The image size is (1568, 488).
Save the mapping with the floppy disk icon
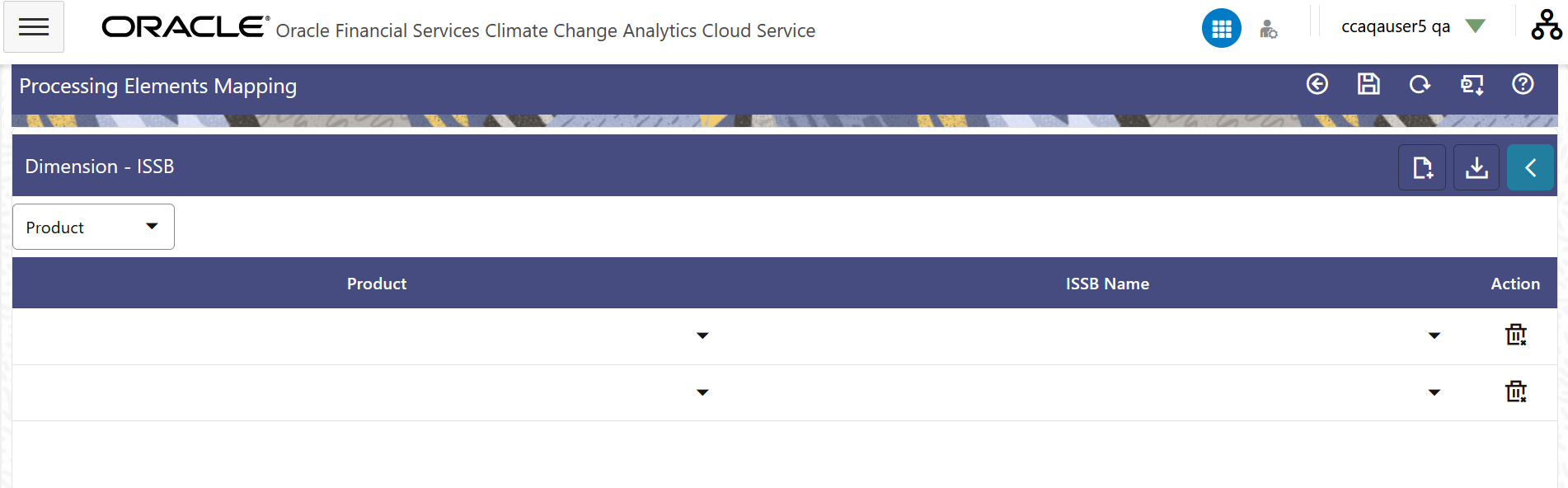[x=1368, y=84]
